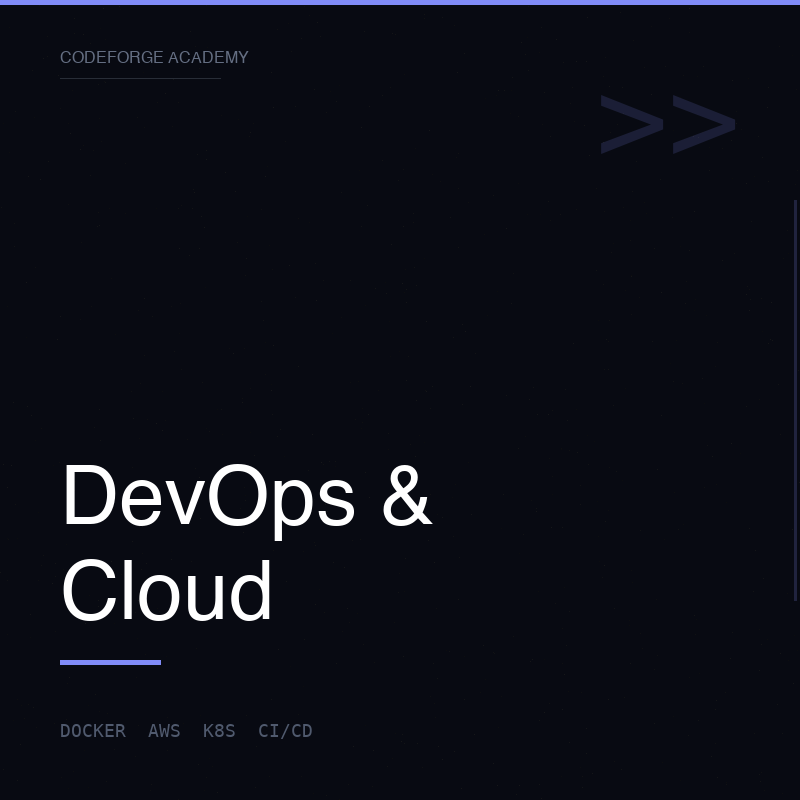Click the double chevron >> symbol
800x800 pixels.
[x=667, y=125]
